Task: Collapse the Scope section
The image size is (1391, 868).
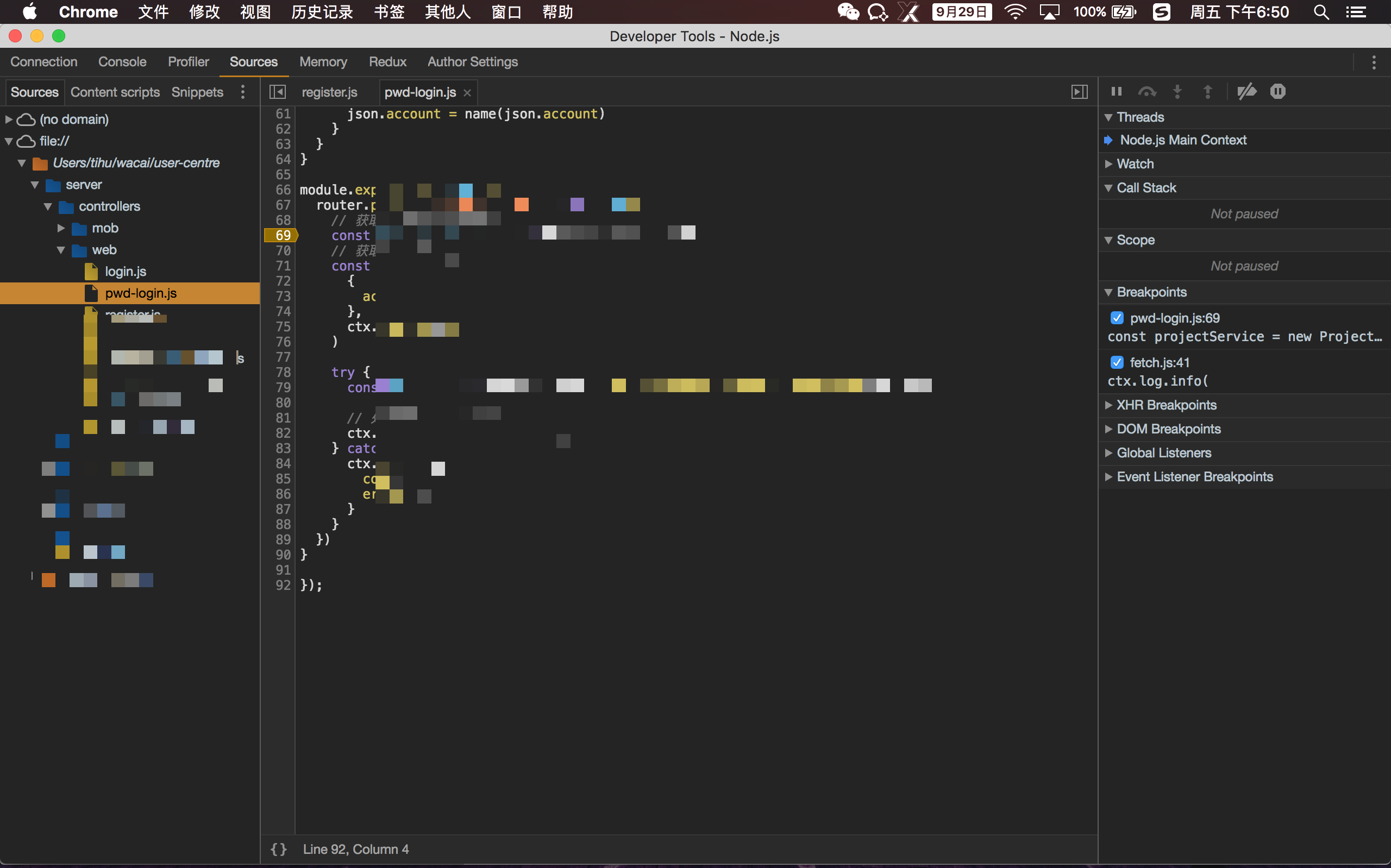Action: [x=1108, y=241]
